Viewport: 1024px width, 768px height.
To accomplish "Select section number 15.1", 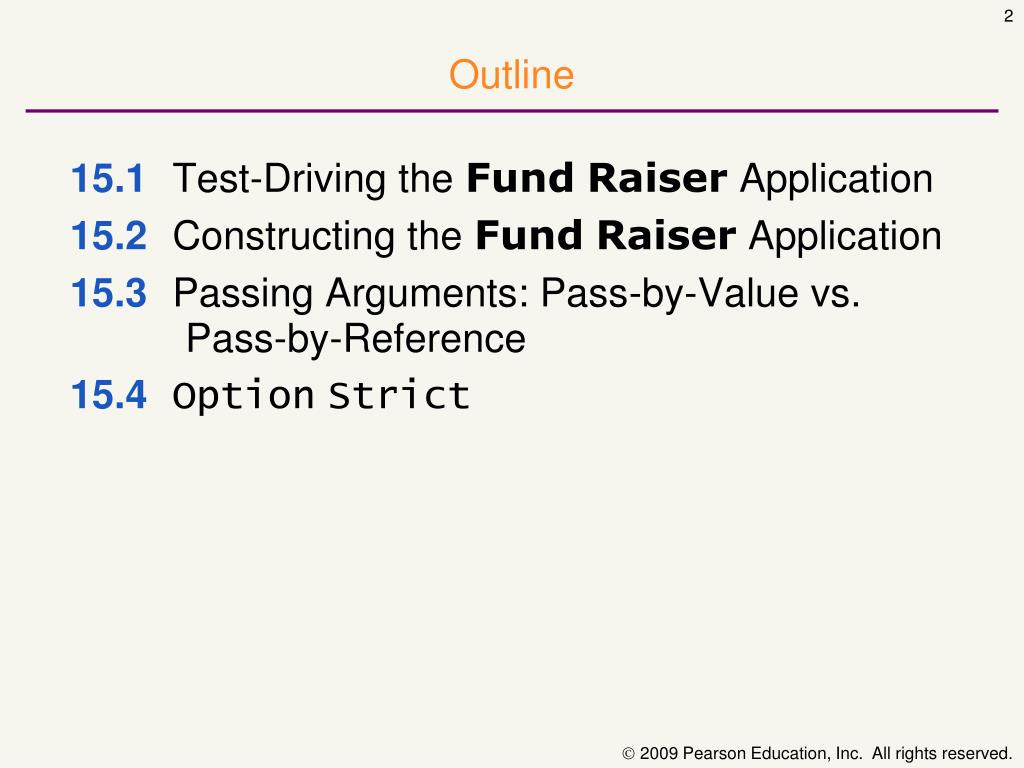I will point(107,178).
